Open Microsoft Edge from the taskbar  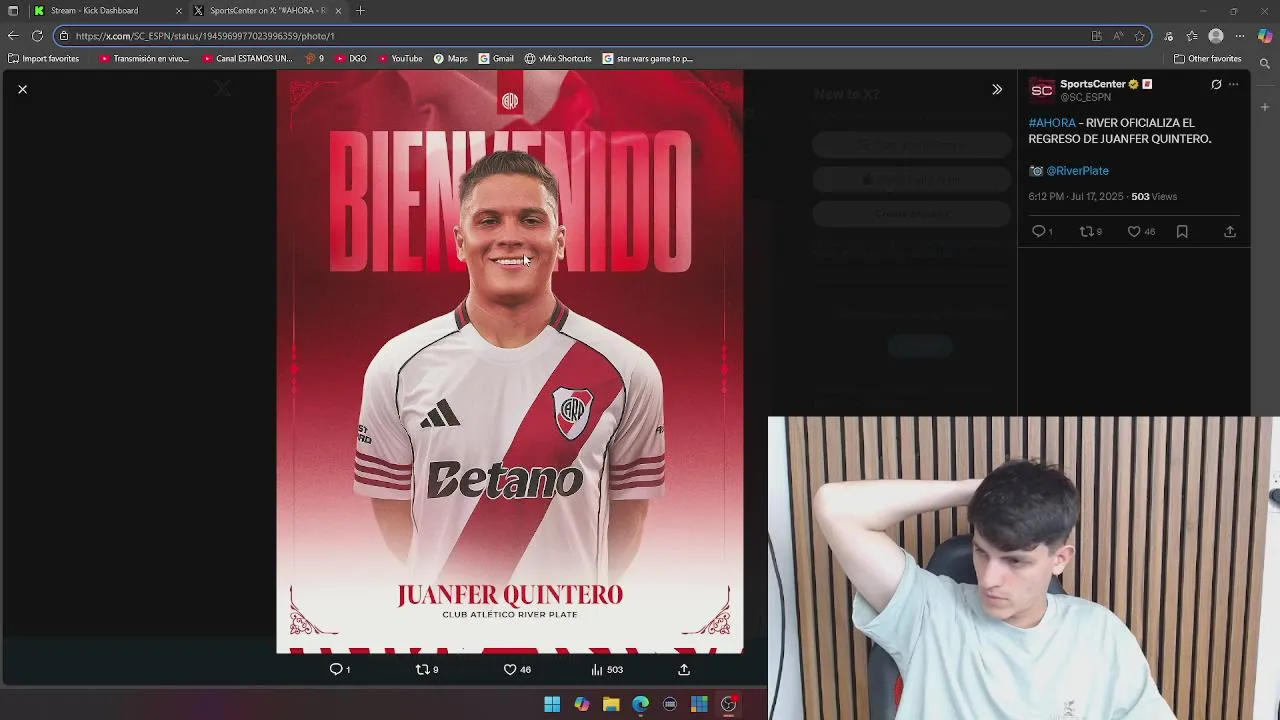coord(640,704)
